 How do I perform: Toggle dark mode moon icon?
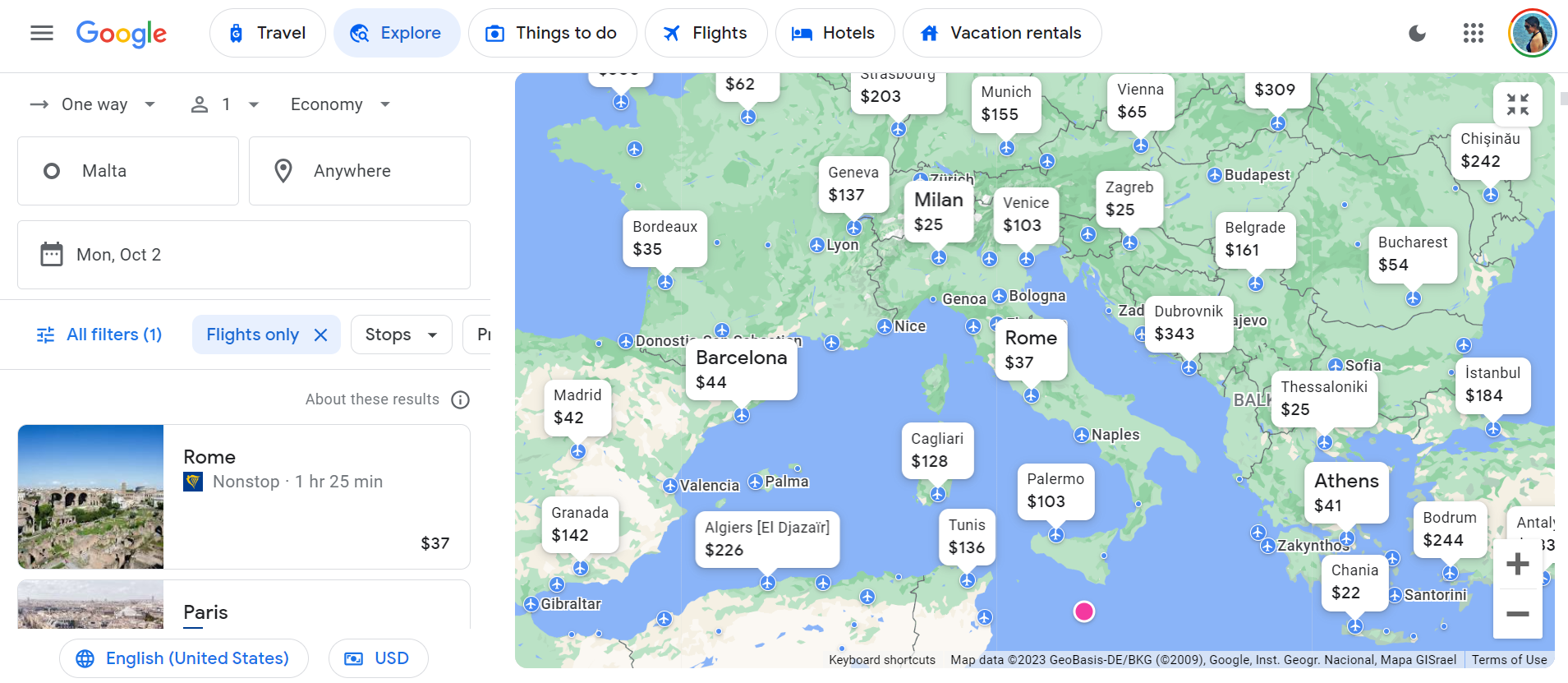1417,34
